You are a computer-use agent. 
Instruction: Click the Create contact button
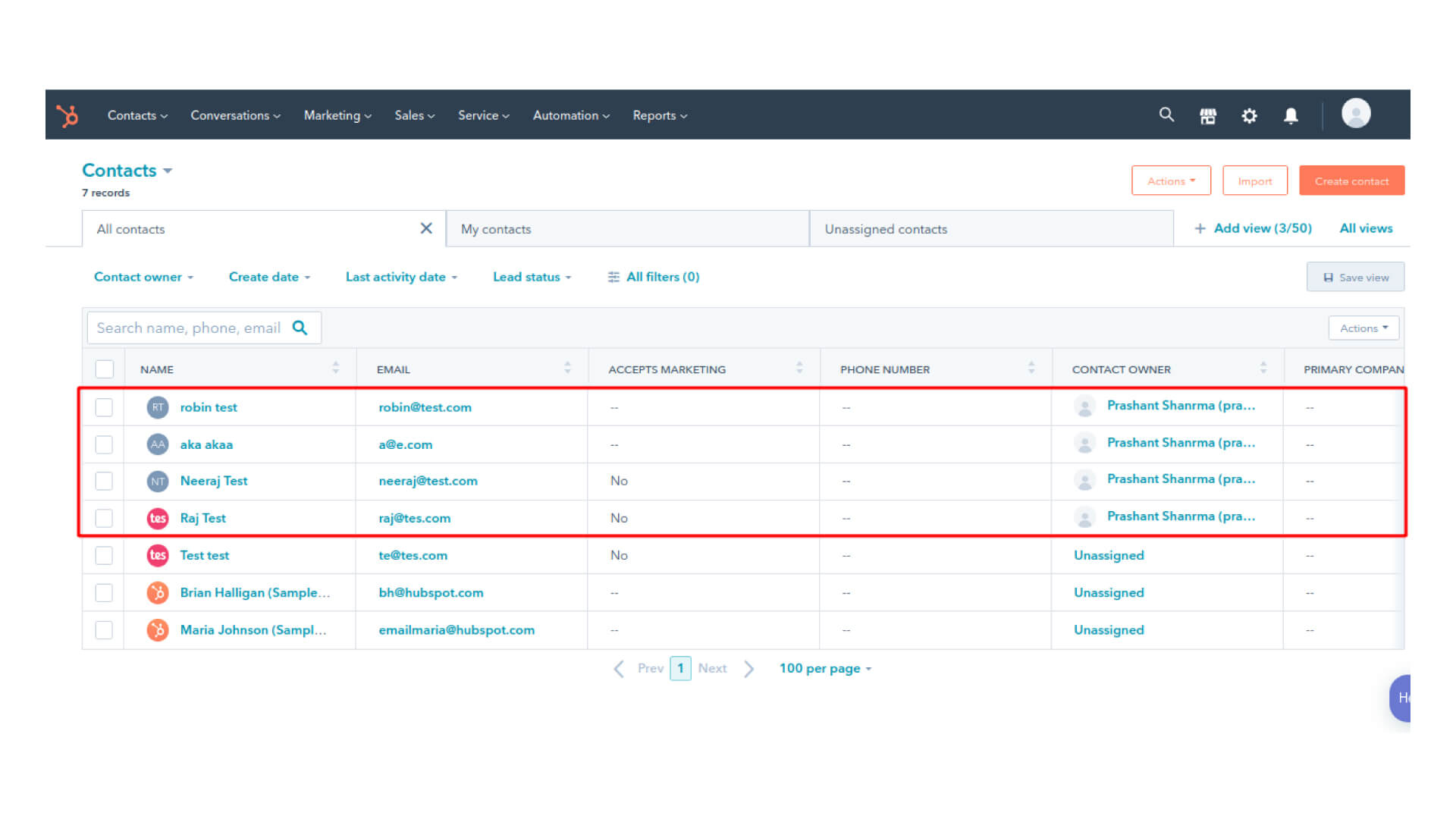pos(1351,181)
